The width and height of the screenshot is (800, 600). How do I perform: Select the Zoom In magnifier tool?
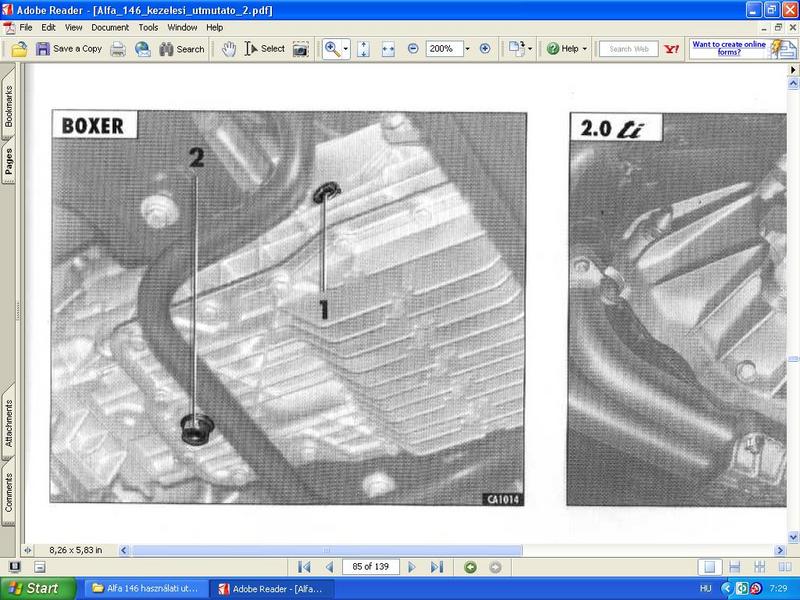click(332, 49)
